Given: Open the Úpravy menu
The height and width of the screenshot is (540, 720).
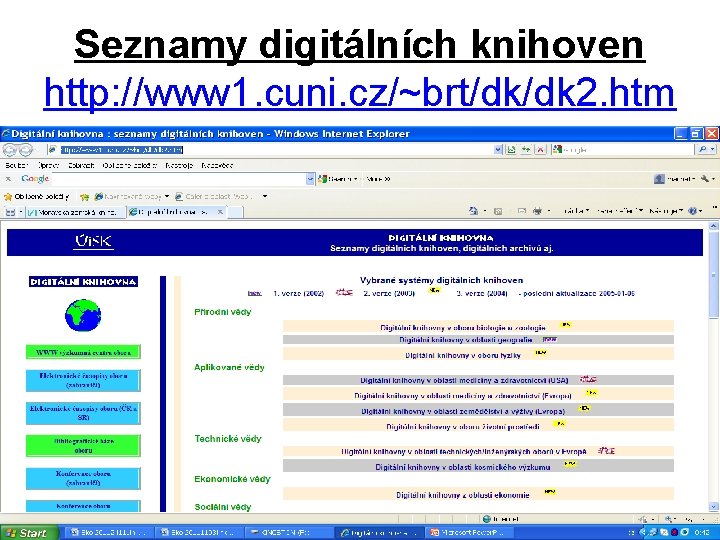Looking at the screenshot, I should pos(48,165).
